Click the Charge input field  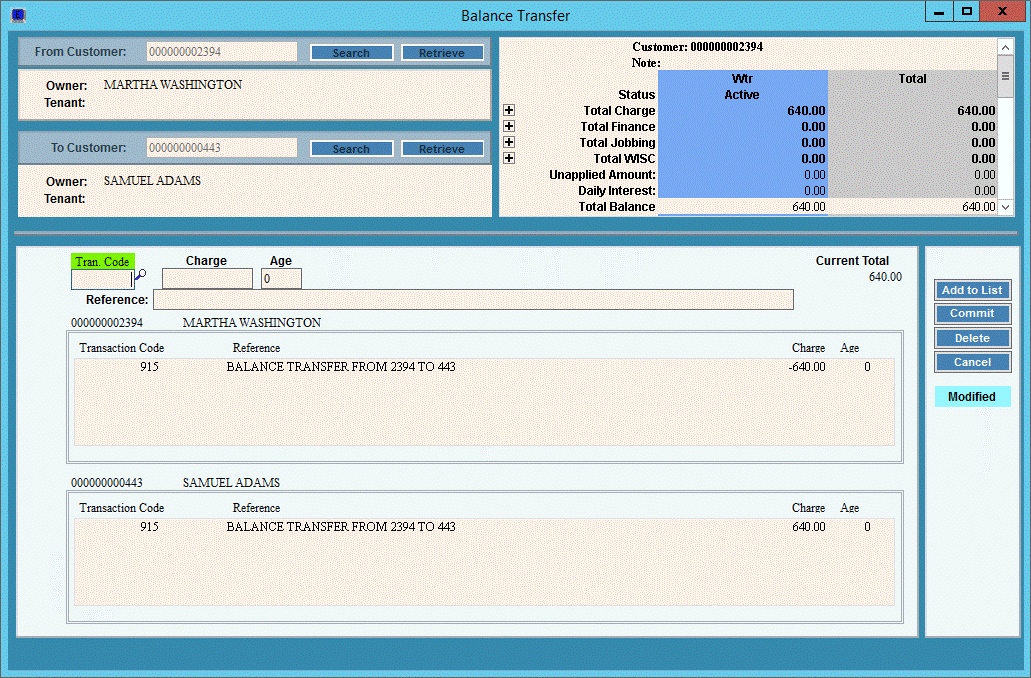pyautogui.click(x=207, y=279)
